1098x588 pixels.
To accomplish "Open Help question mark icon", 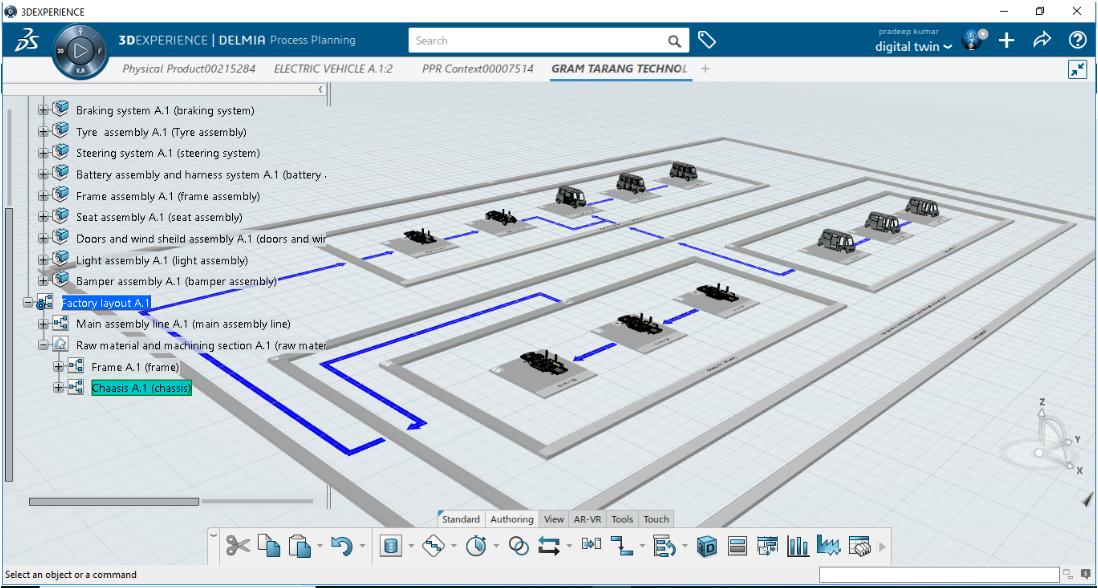I will (x=1078, y=40).
